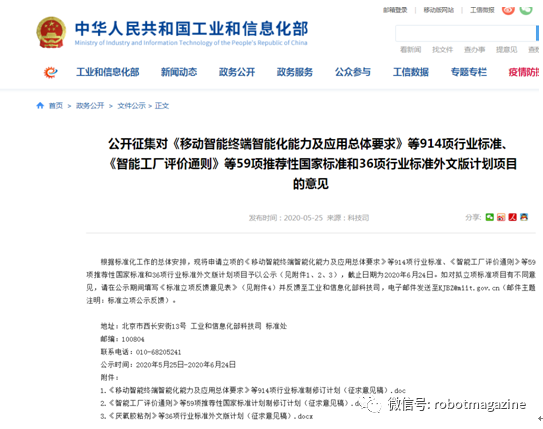Screen dimensions: 543x429
Task: Click inside the site search box
Action: coord(465,34)
